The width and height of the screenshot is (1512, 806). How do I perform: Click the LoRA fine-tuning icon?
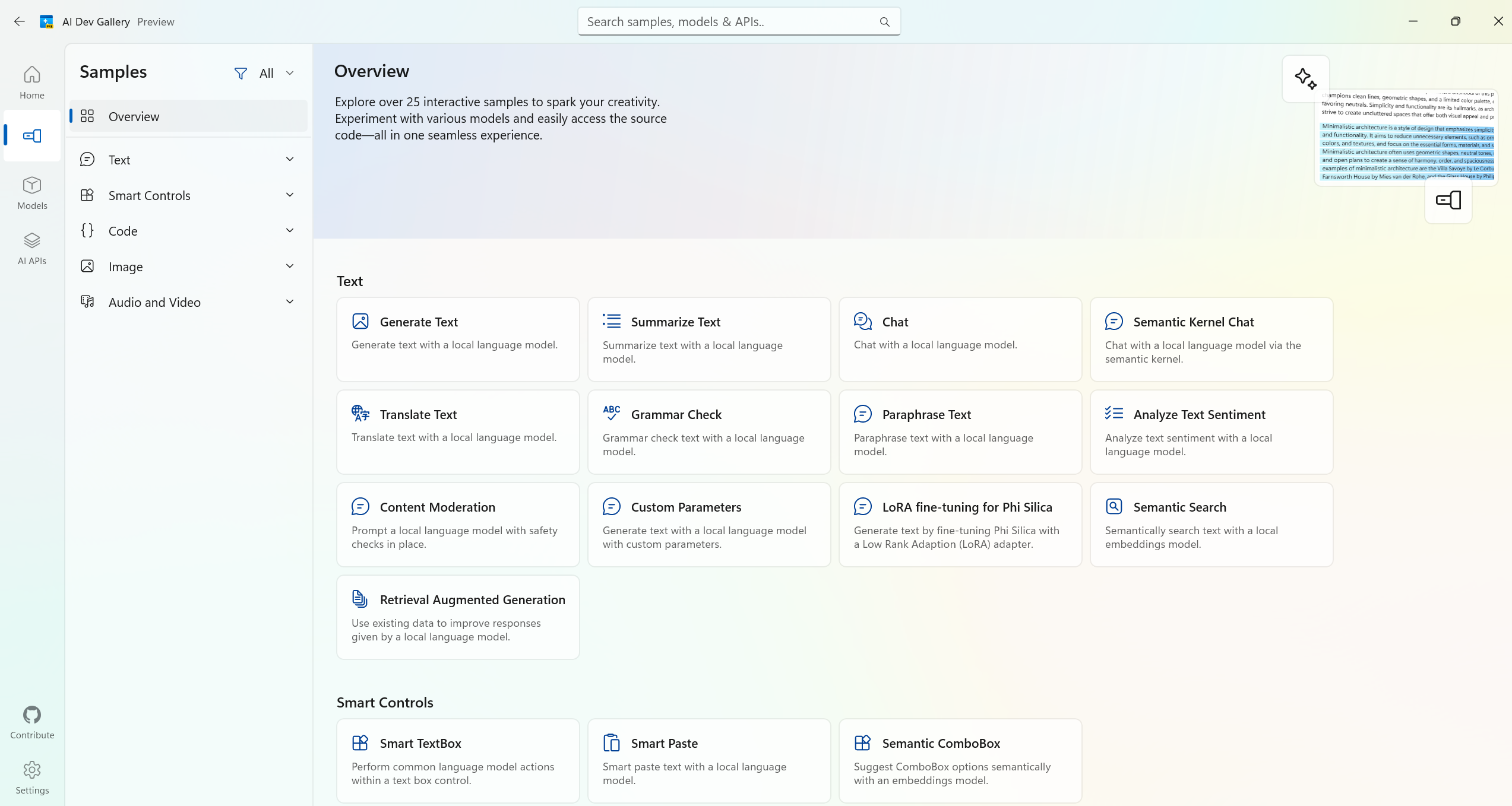tap(863, 506)
